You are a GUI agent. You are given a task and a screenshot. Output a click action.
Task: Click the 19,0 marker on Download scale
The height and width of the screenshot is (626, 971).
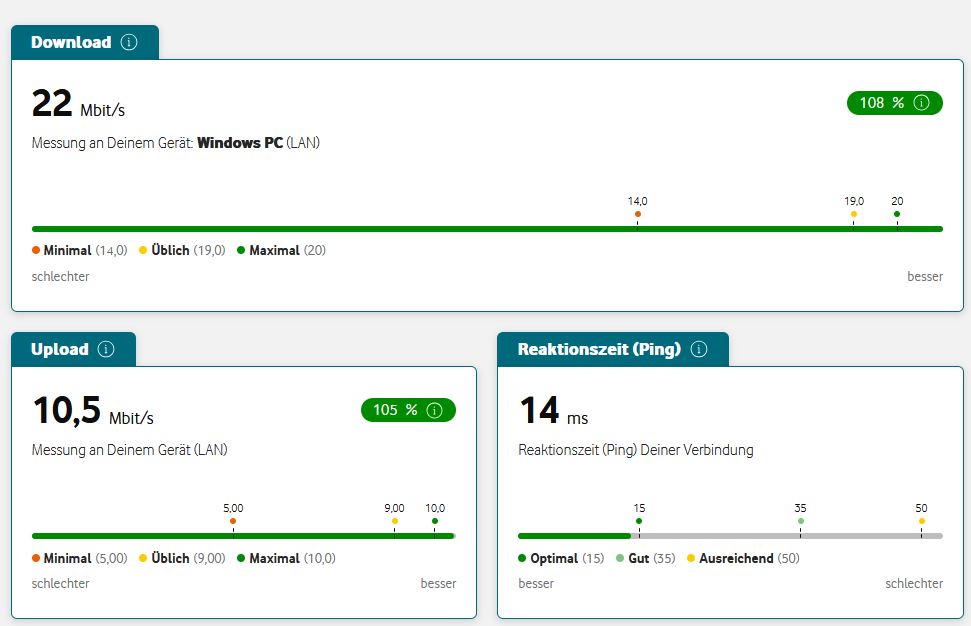(853, 213)
